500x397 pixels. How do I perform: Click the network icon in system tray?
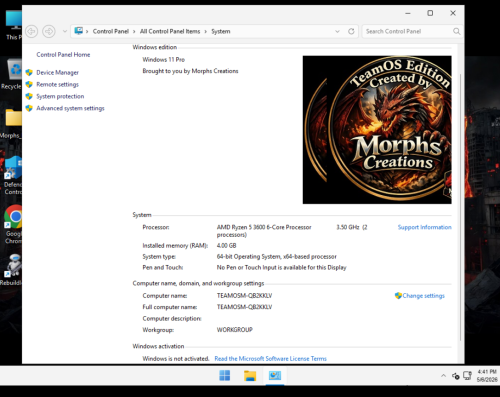coord(467,376)
